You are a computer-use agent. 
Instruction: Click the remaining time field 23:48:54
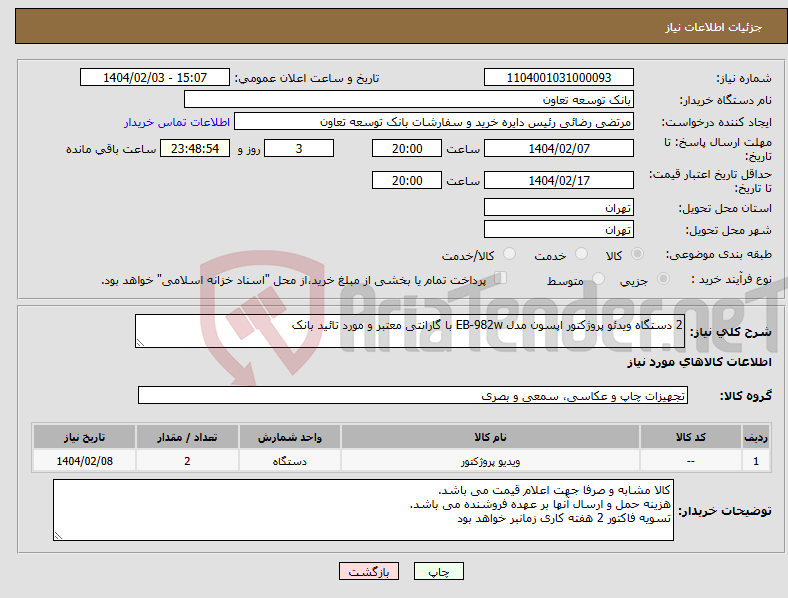tap(195, 148)
